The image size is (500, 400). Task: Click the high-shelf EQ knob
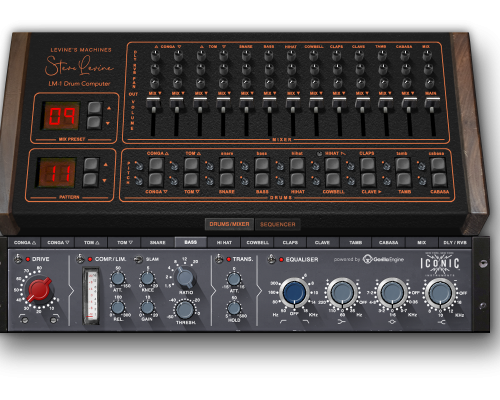[x=440, y=292]
